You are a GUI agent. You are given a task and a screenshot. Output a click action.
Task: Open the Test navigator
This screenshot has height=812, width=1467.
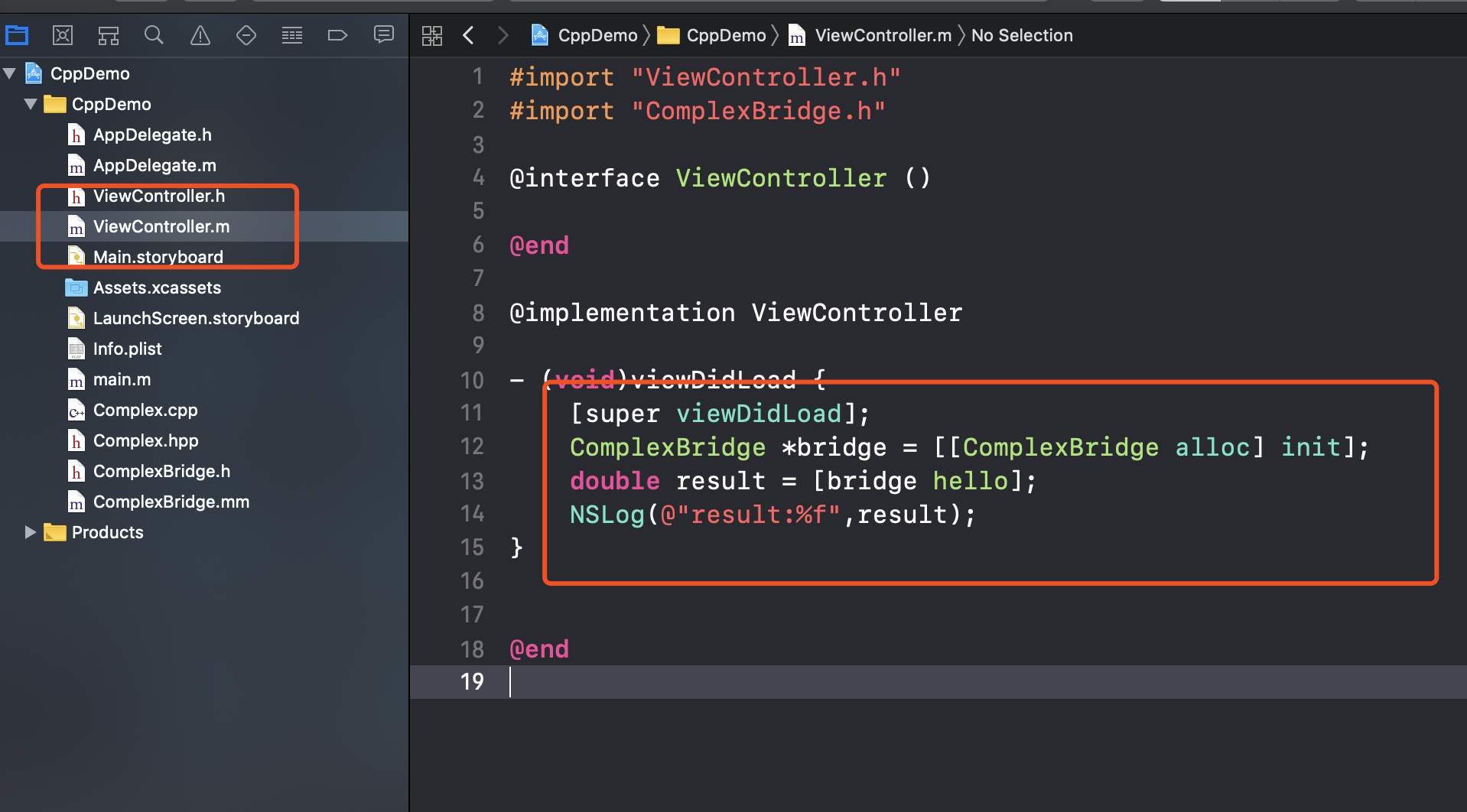point(246,35)
